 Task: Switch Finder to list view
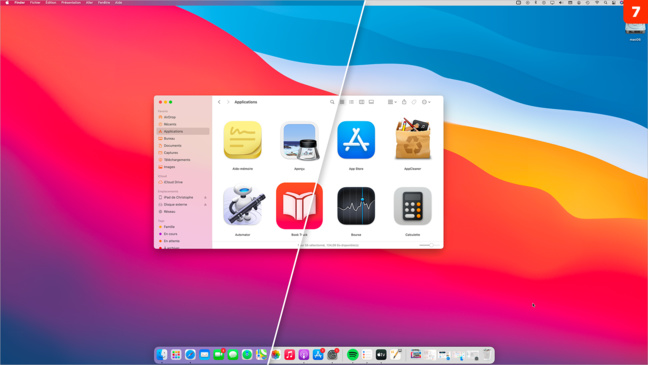(x=351, y=102)
